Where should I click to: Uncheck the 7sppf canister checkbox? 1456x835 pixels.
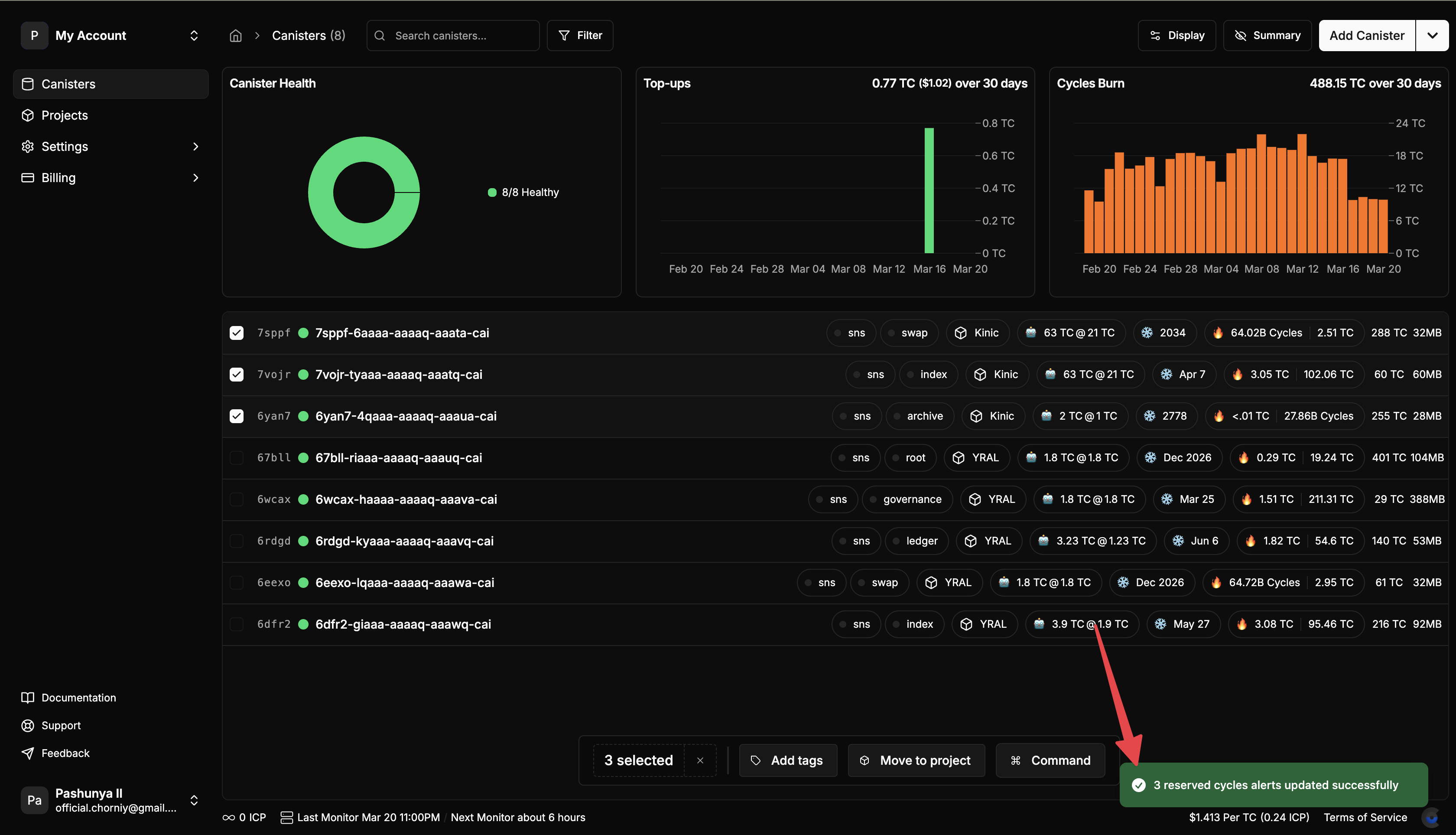coord(237,333)
